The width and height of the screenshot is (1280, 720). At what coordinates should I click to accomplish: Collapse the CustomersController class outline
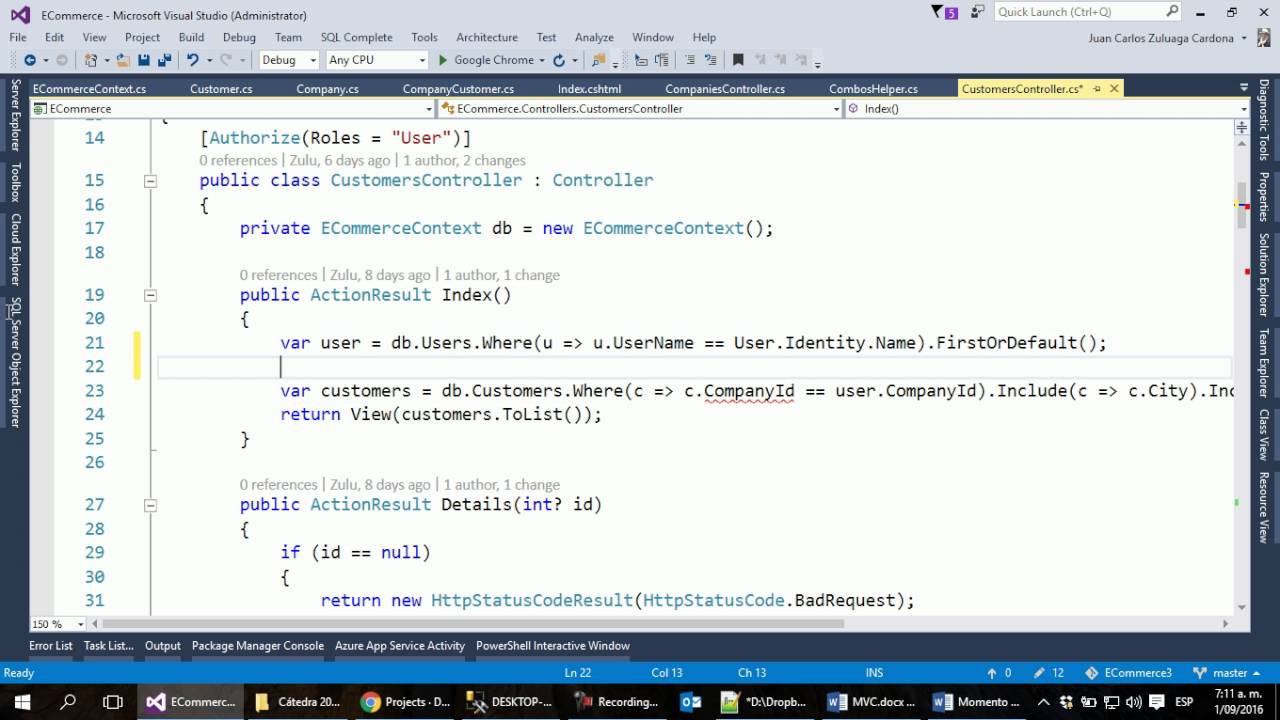click(150, 181)
